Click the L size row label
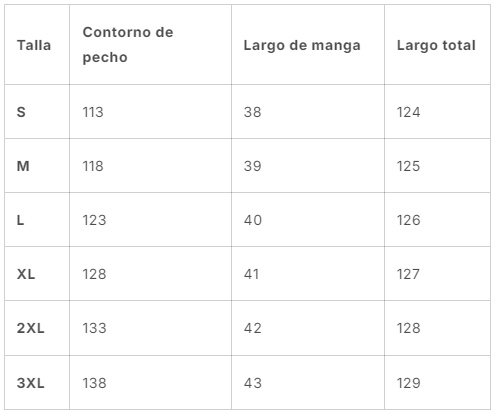 (x=20, y=220)
